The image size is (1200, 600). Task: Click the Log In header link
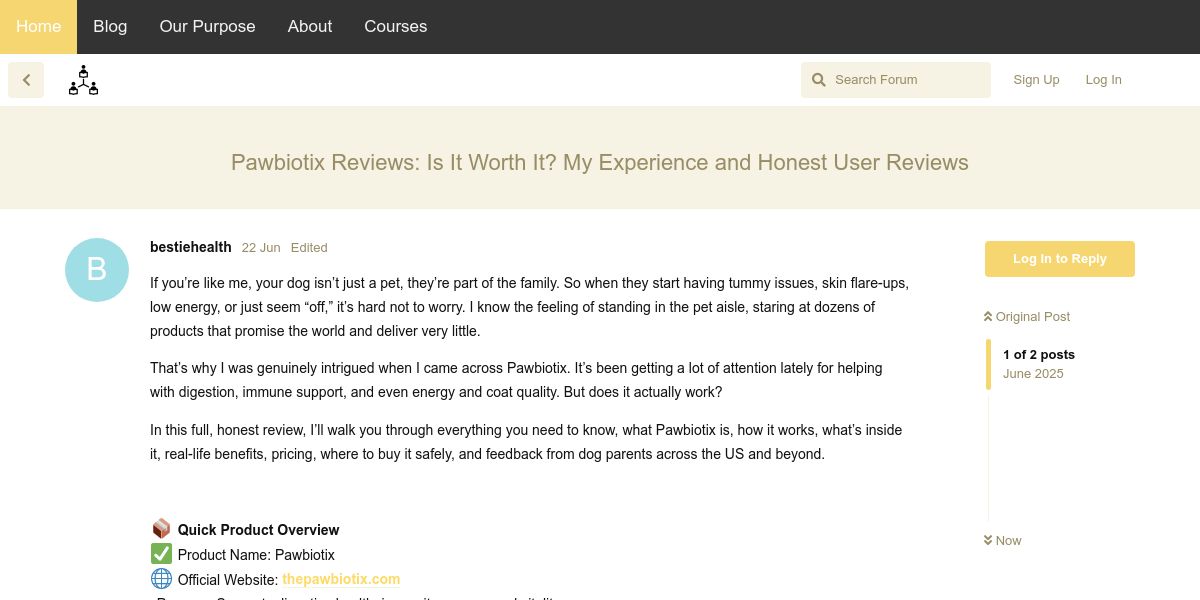pos(1103,80)
